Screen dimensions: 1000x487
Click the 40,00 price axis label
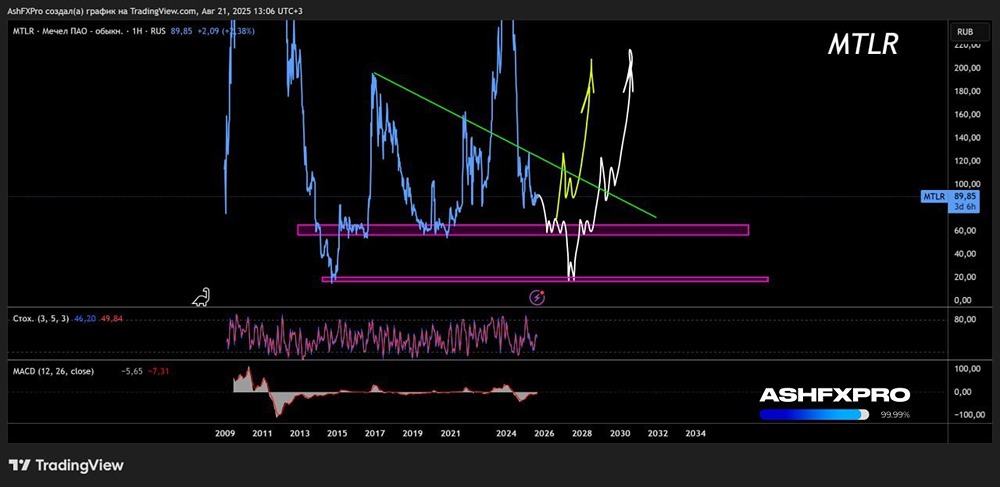point(965,254)
